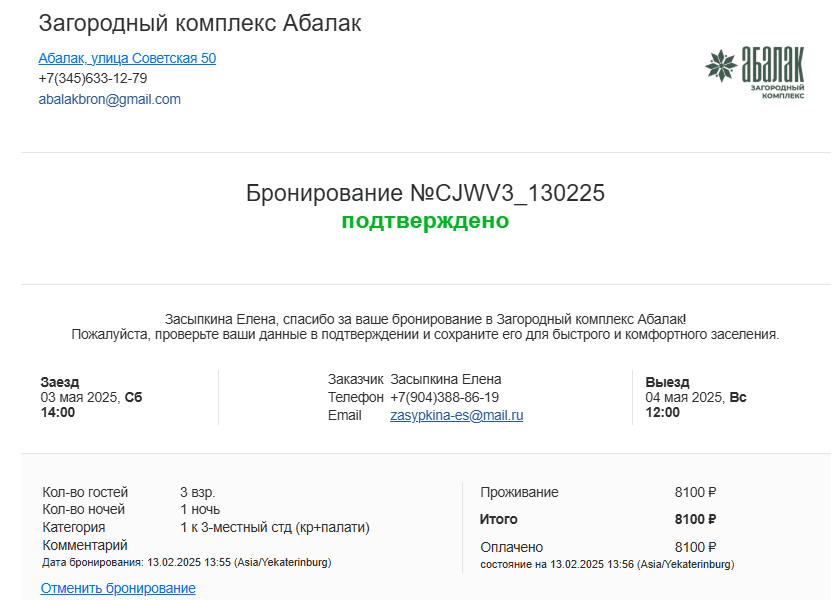Click customer name next to Заказчик
Image resolution: width=836 pixels, height=600 pixels.
pos(445,379)
